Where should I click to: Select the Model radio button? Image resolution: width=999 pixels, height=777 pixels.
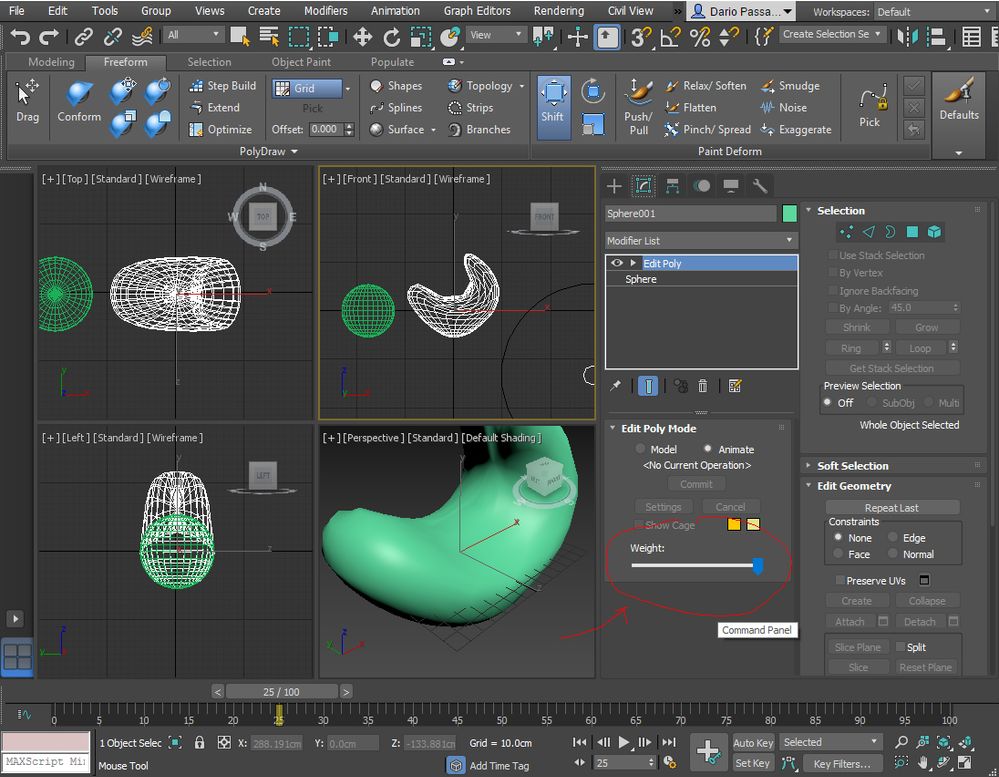(x=640, y=449)
